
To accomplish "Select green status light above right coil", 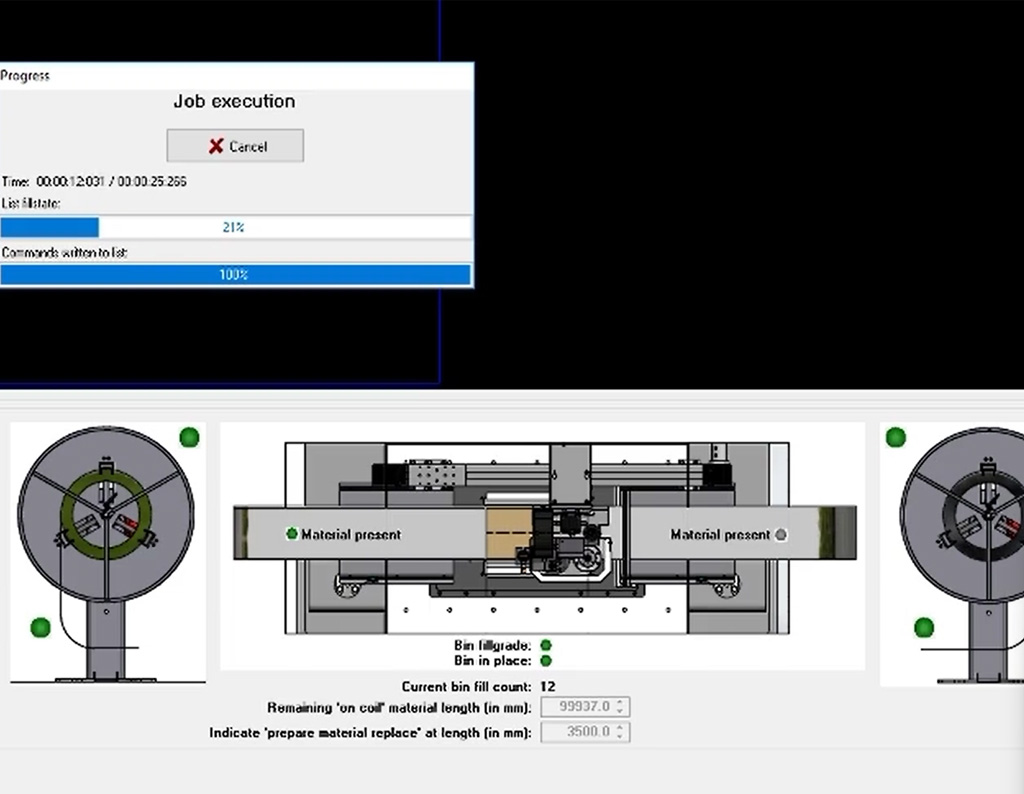I will pos(896,437).
